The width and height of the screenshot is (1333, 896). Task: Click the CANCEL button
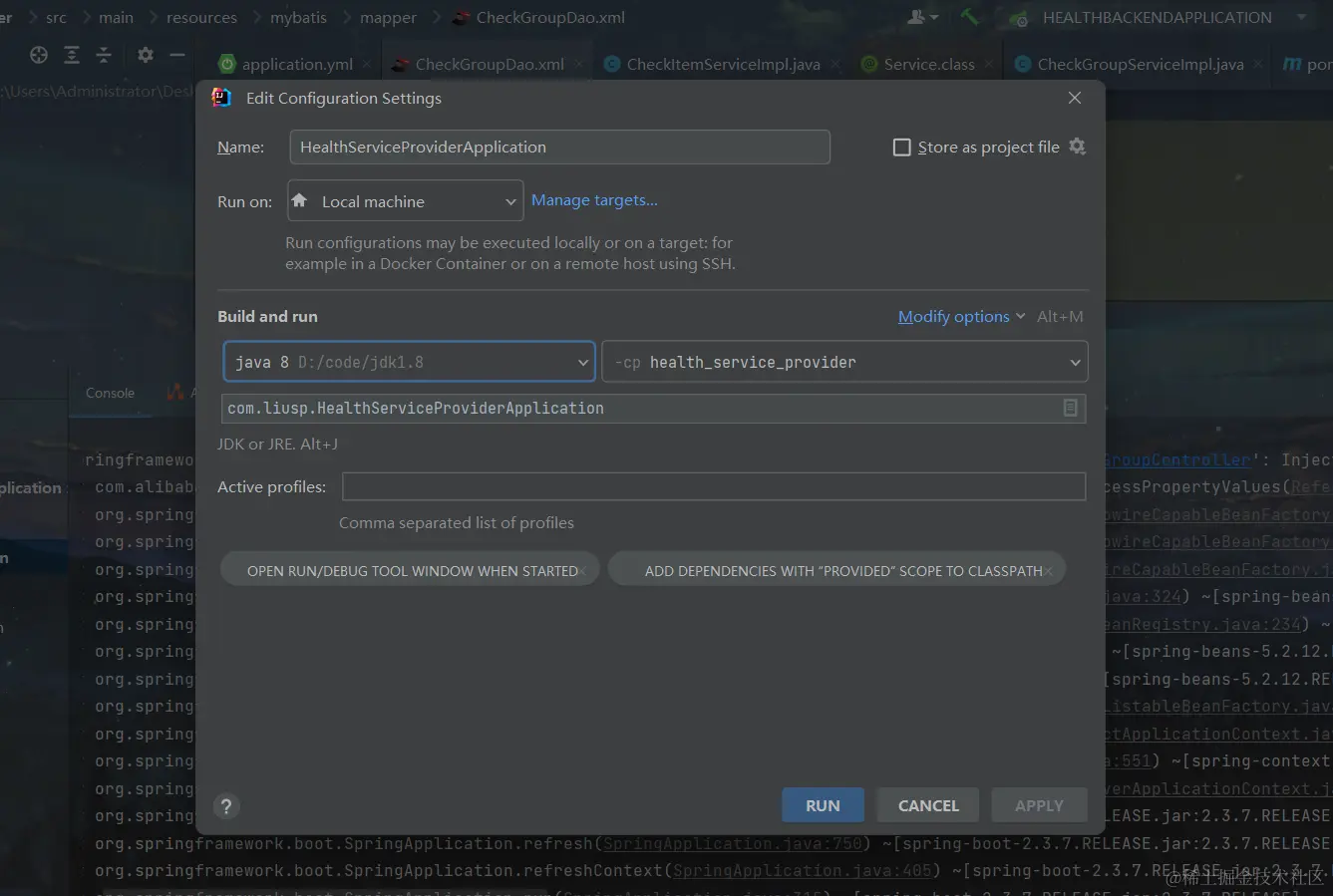coord(928,805)
